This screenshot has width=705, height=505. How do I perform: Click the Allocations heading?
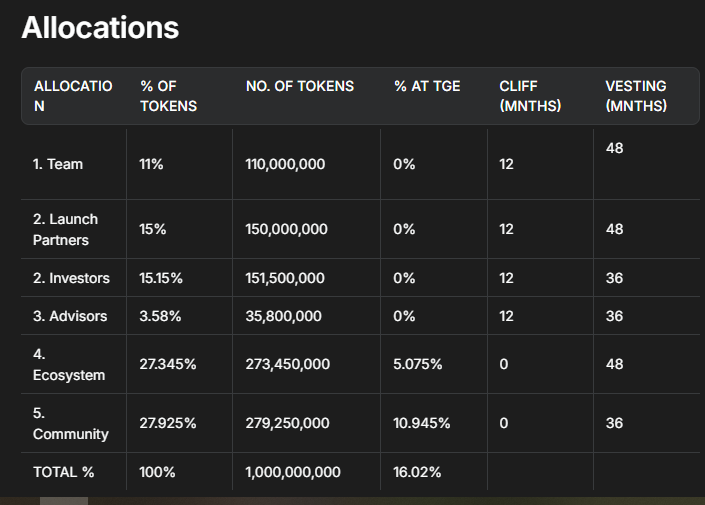point(100,27)
